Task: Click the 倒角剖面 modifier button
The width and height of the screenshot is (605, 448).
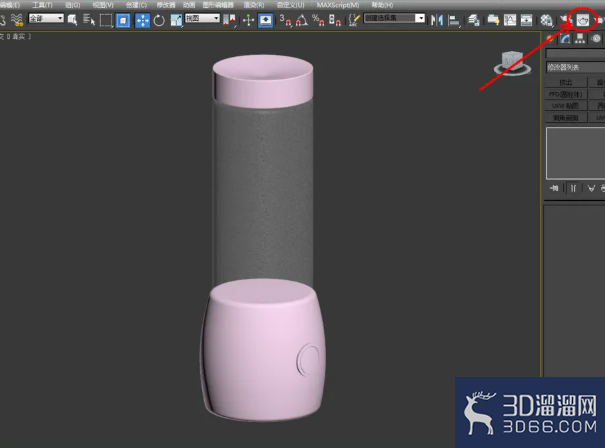Action: pyautogui.click(x=566, y=118)
